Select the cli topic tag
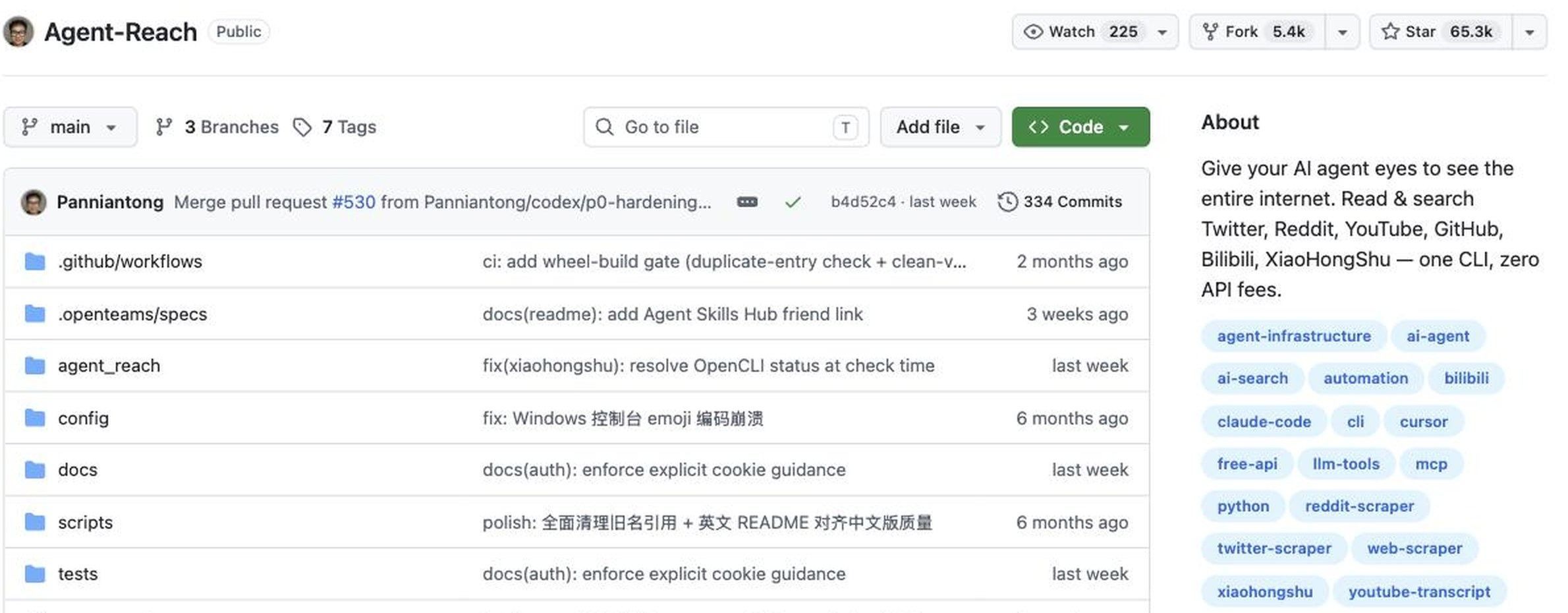The image size is (1568, 613). coord(1355,422)
